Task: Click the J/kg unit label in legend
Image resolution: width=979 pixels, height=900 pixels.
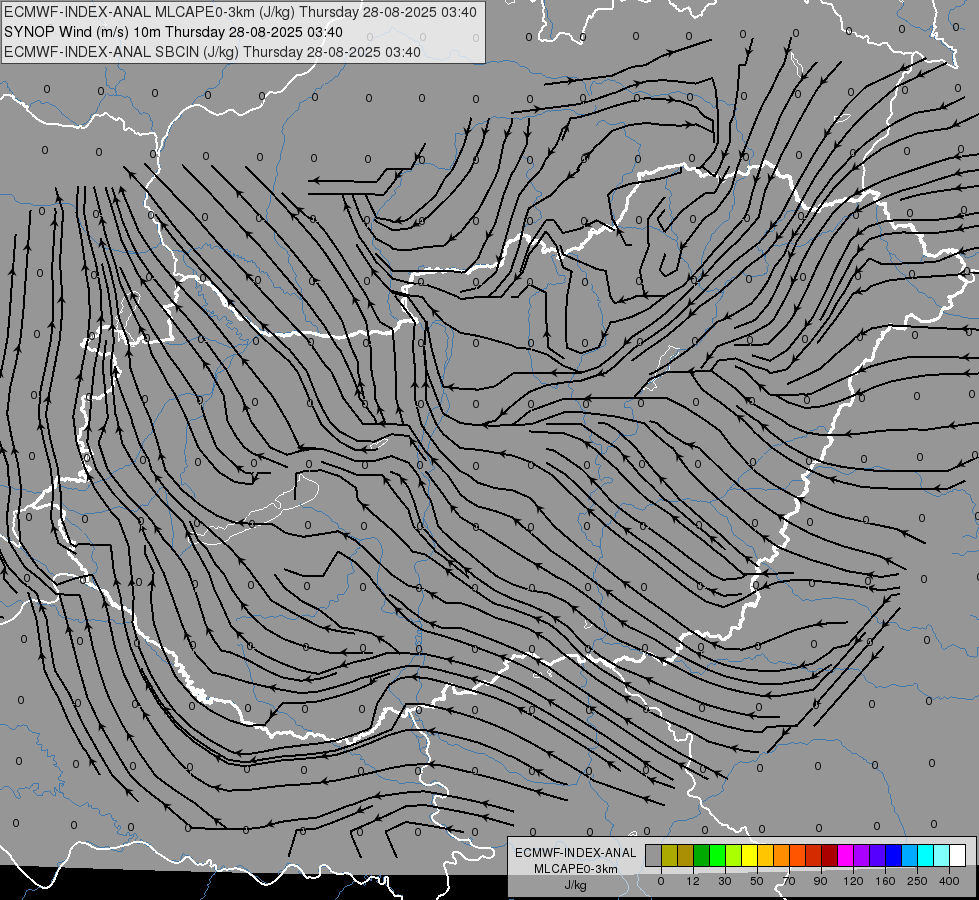Action: coord(576,885)
